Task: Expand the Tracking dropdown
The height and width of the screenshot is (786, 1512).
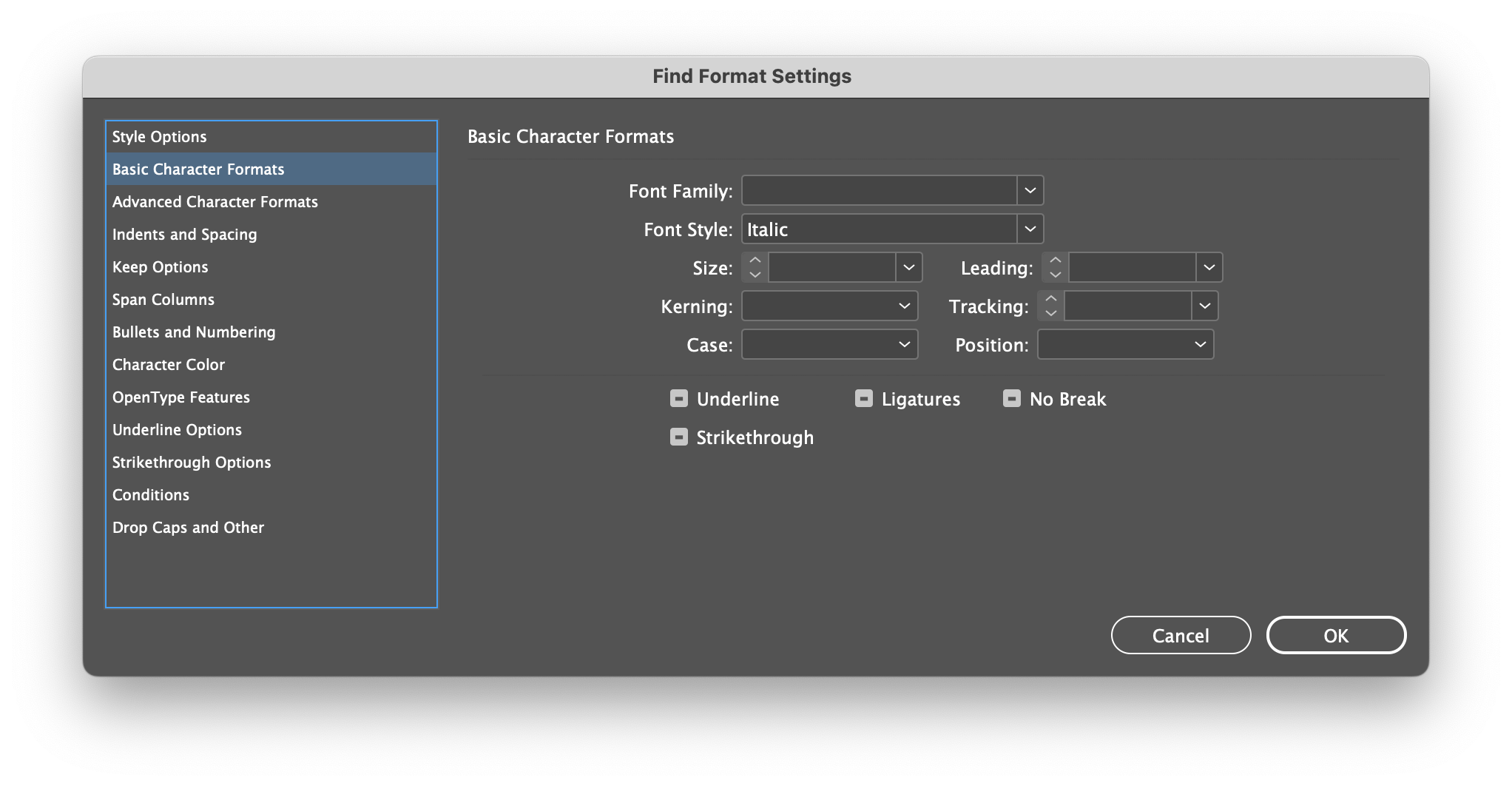Action: (1204, 306)
